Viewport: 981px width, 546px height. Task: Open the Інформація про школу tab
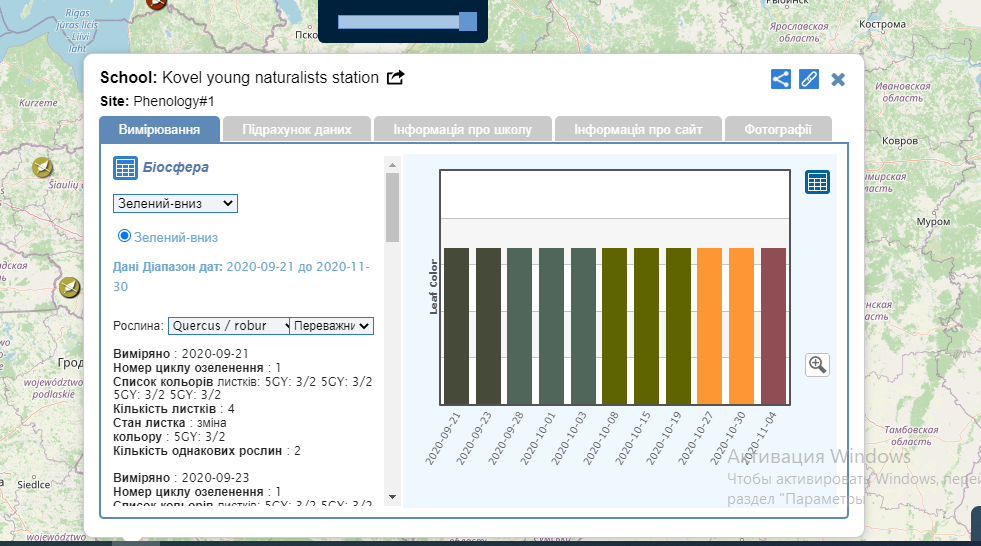tap(462, 130)
